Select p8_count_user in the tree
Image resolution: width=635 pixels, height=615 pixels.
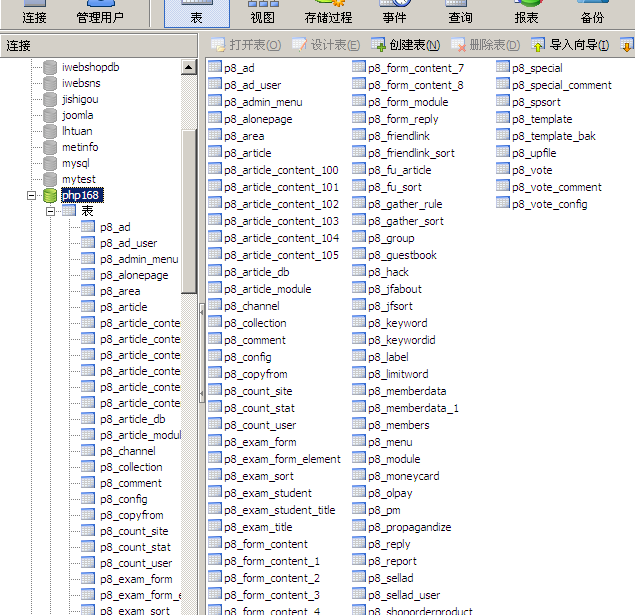pyautogui.click(x=136, y=563)
